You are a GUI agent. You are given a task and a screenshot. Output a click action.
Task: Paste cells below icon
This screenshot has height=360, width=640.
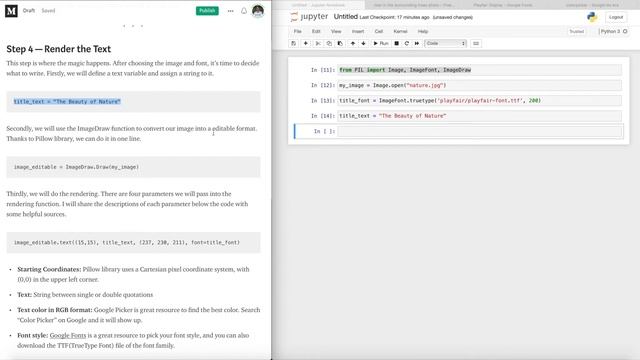(x=340, y=43)
